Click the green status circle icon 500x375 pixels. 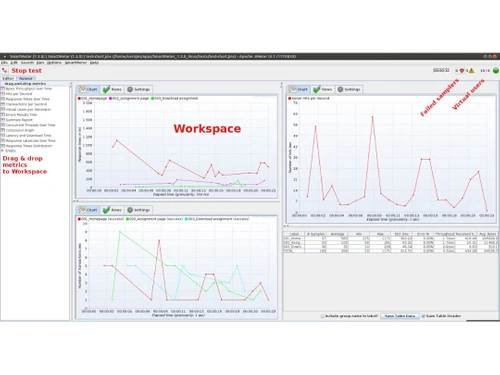click(496, 71)
